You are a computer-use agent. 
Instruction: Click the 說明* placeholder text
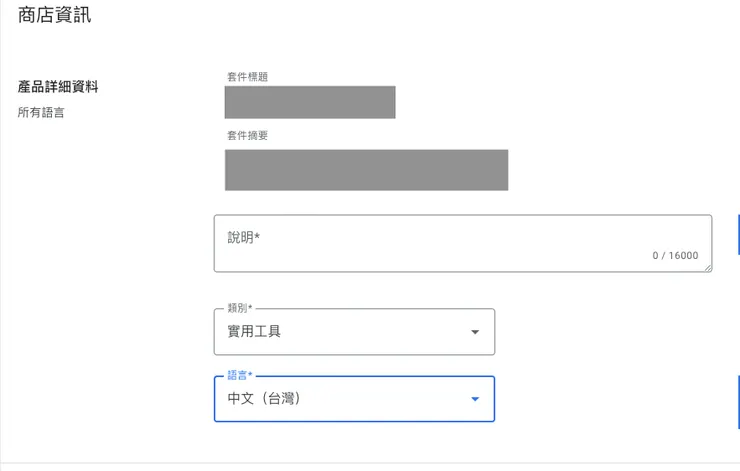click(x=243, y=238)
